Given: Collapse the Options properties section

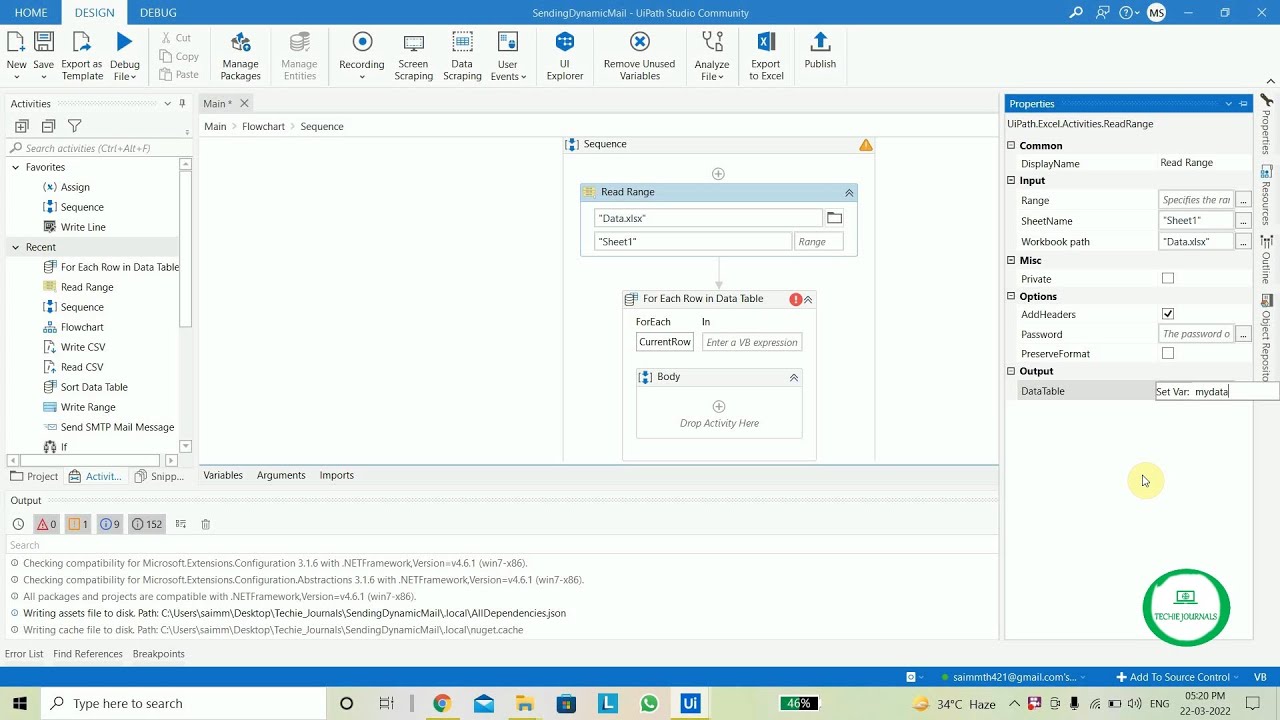Looking at the screenshot, I should [1011, 296].
